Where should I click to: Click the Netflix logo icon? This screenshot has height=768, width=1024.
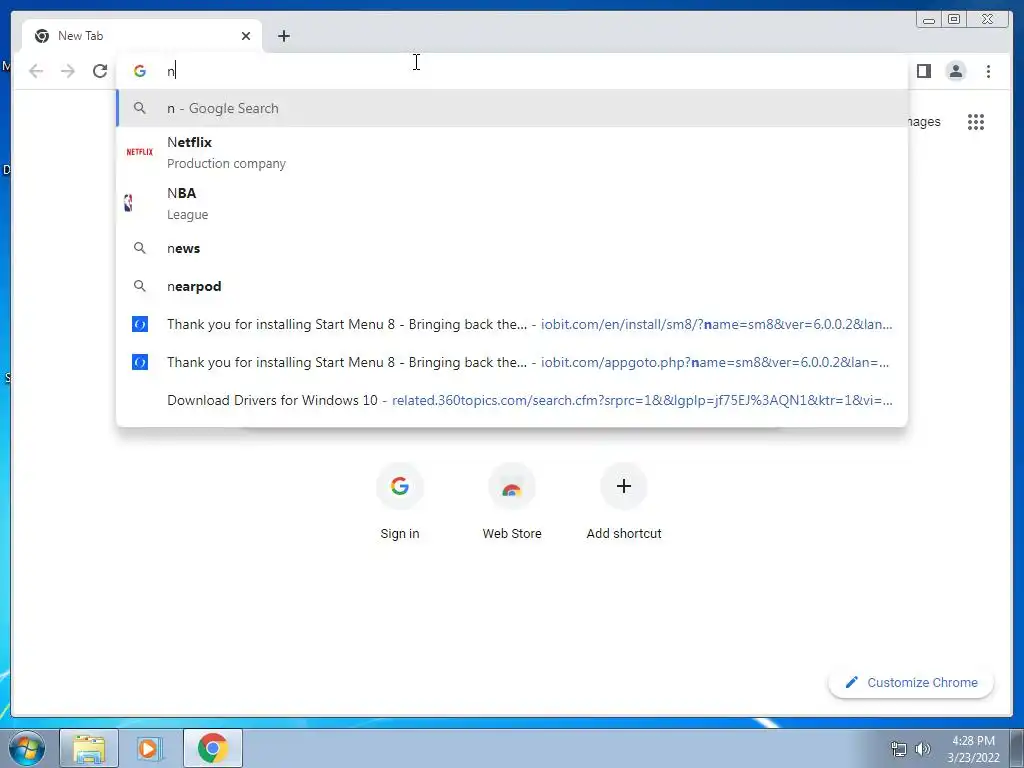click(140, 152)
